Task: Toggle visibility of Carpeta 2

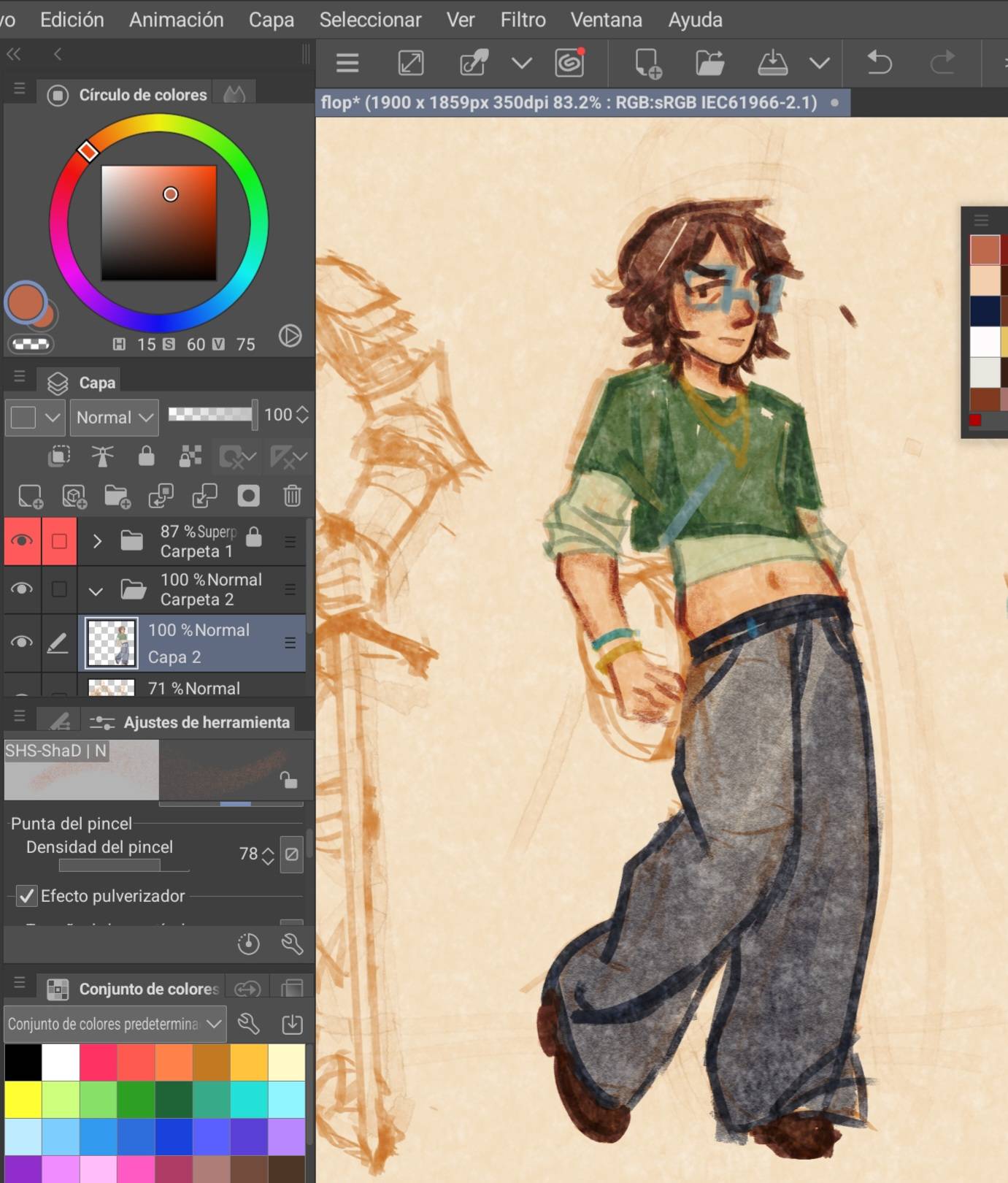Action: click(x=22, y=589)
